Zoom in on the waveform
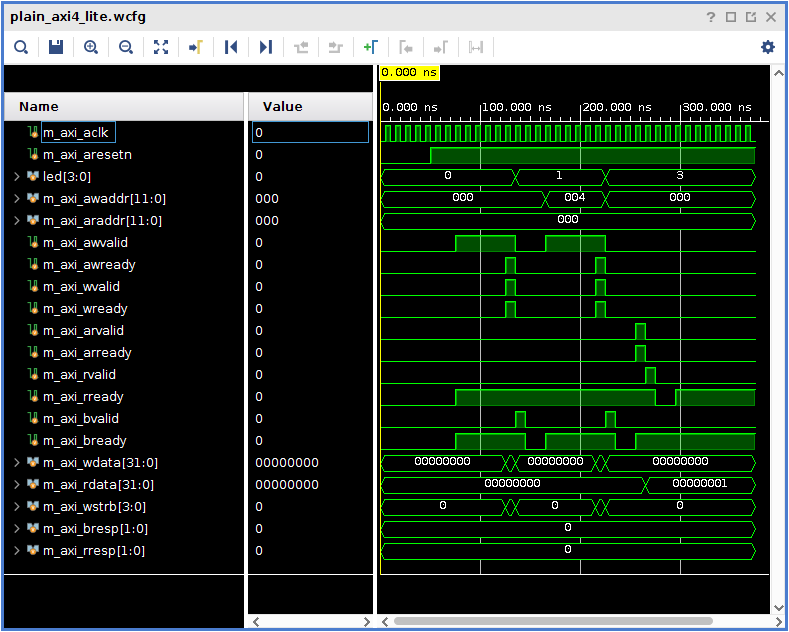 coord(91,47)
